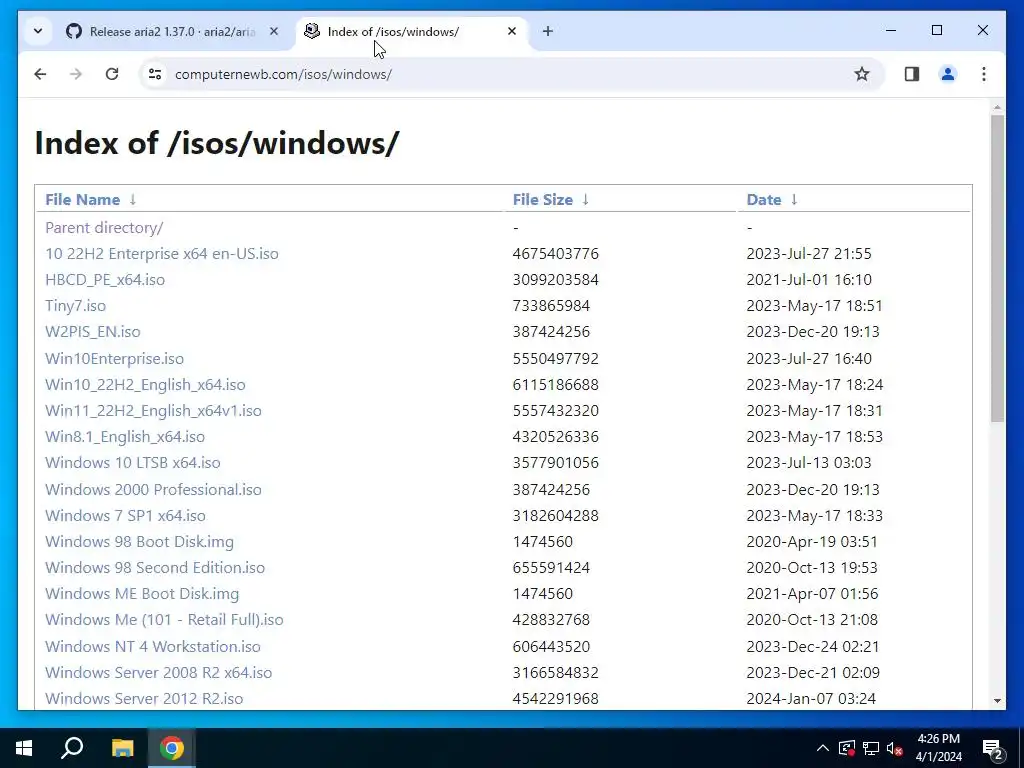This screenshot has height=768, width=1024.
Task: Open taskbar search
Action: (x=72, y=748)
